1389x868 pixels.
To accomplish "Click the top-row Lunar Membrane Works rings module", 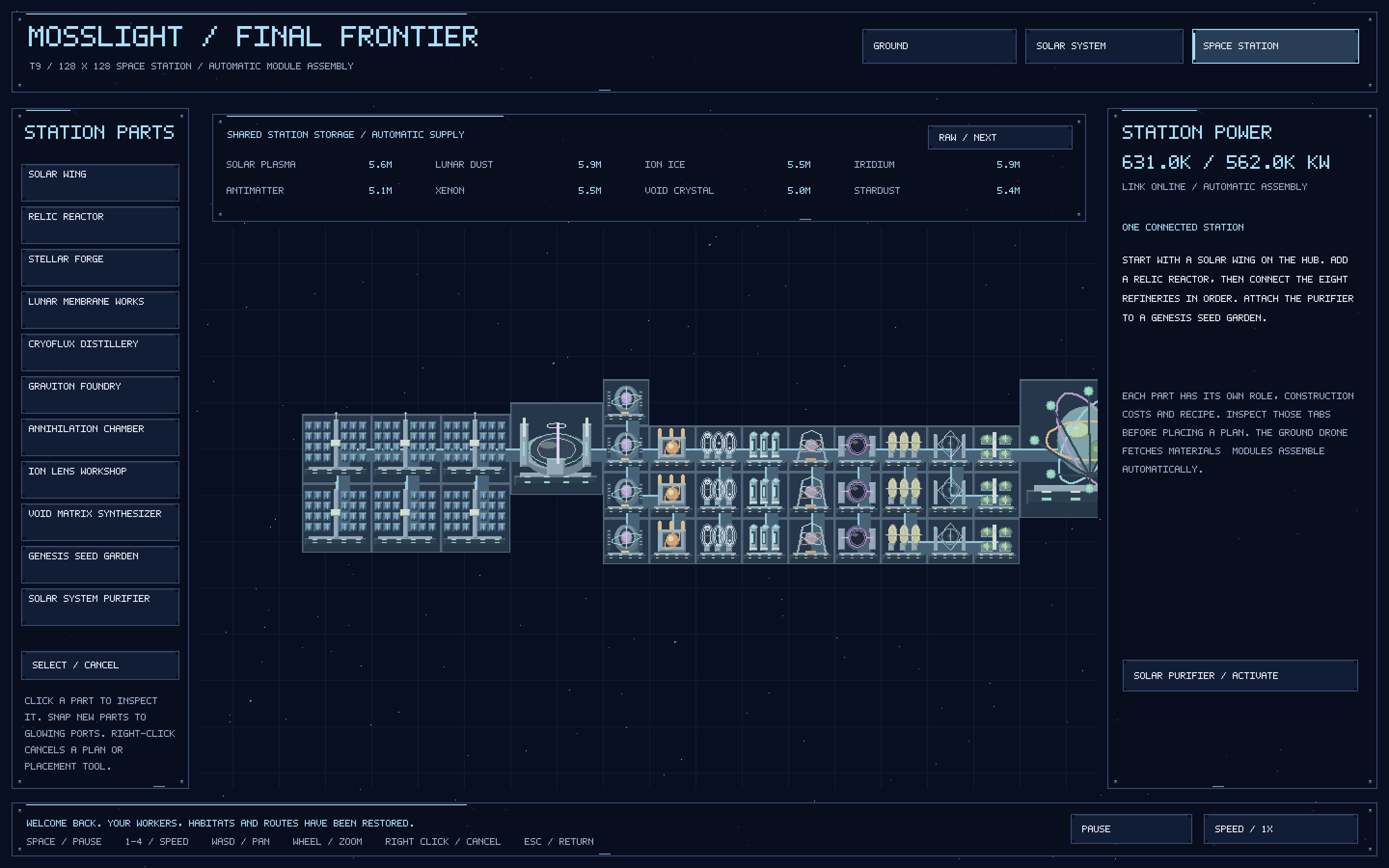I will pos(719,448).
